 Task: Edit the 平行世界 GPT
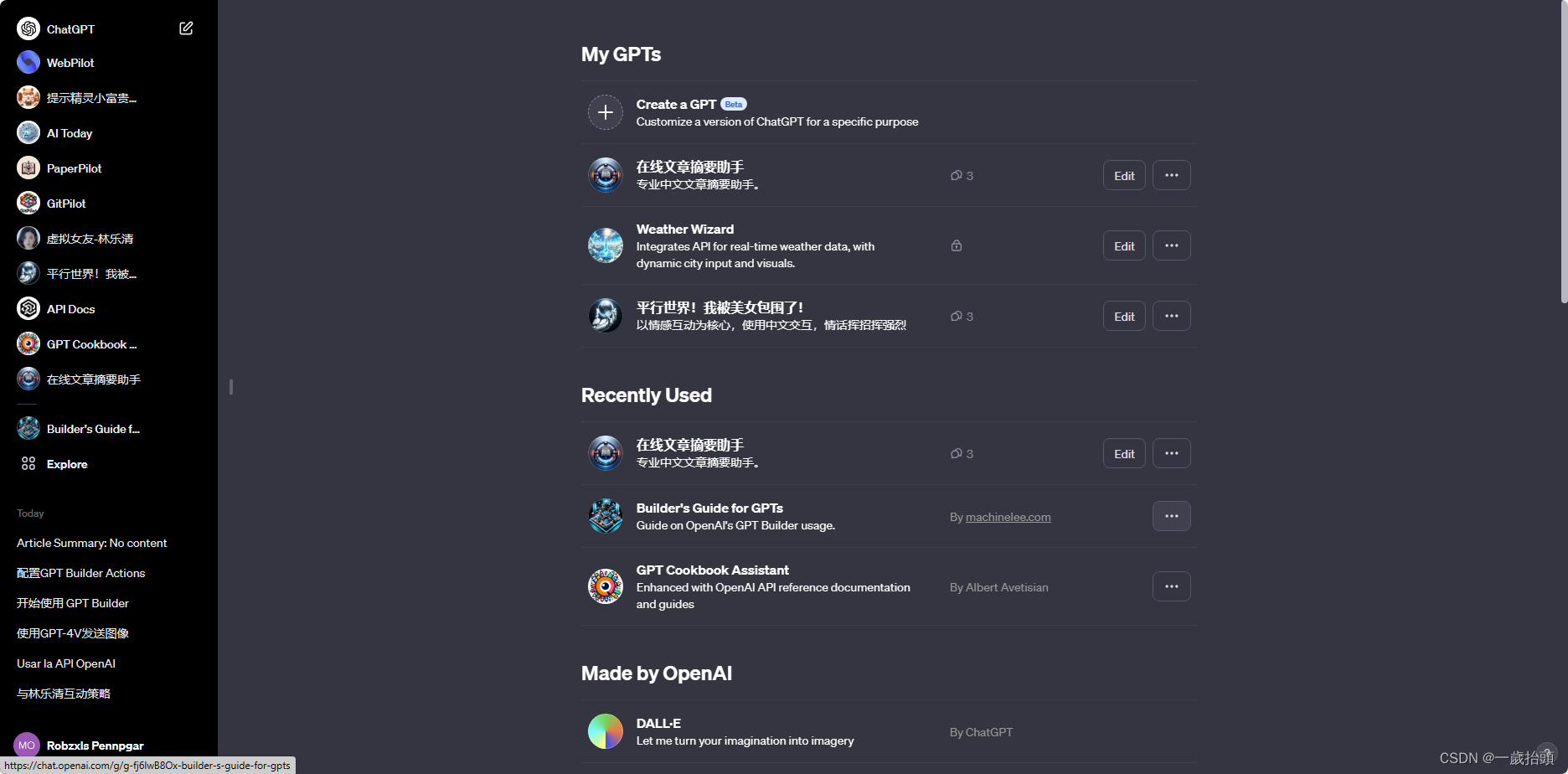point(1124,316)
